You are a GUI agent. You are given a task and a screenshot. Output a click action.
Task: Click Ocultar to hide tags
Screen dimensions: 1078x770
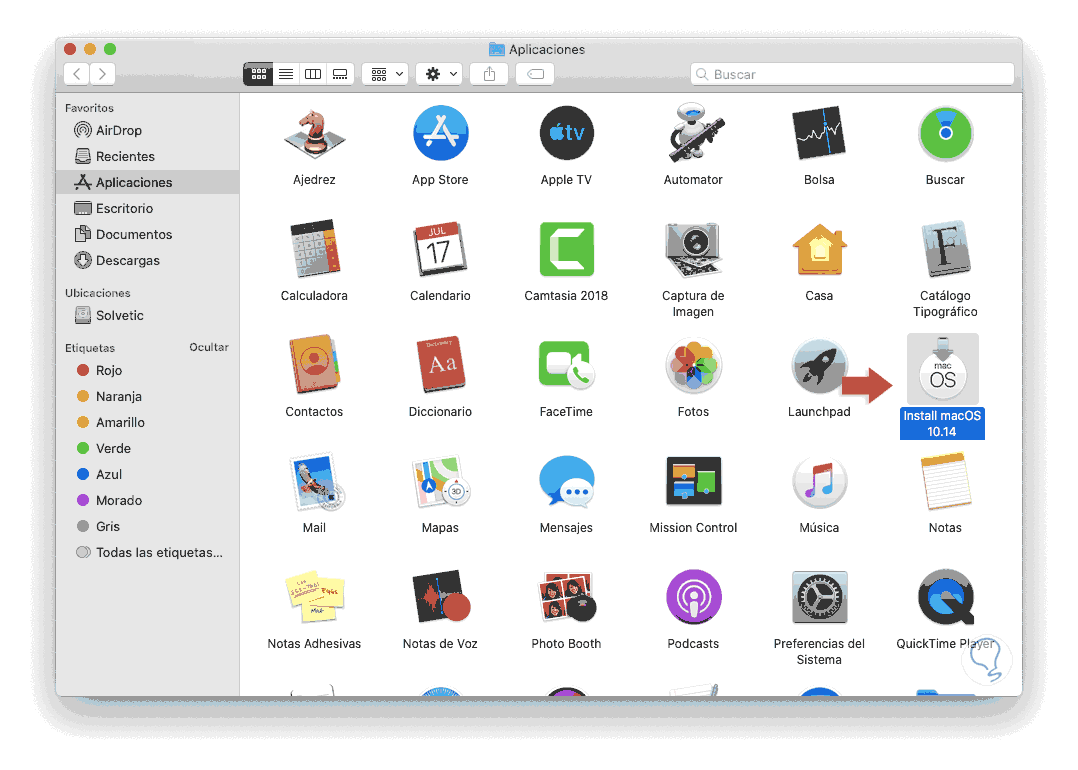(x=209, y=347)
